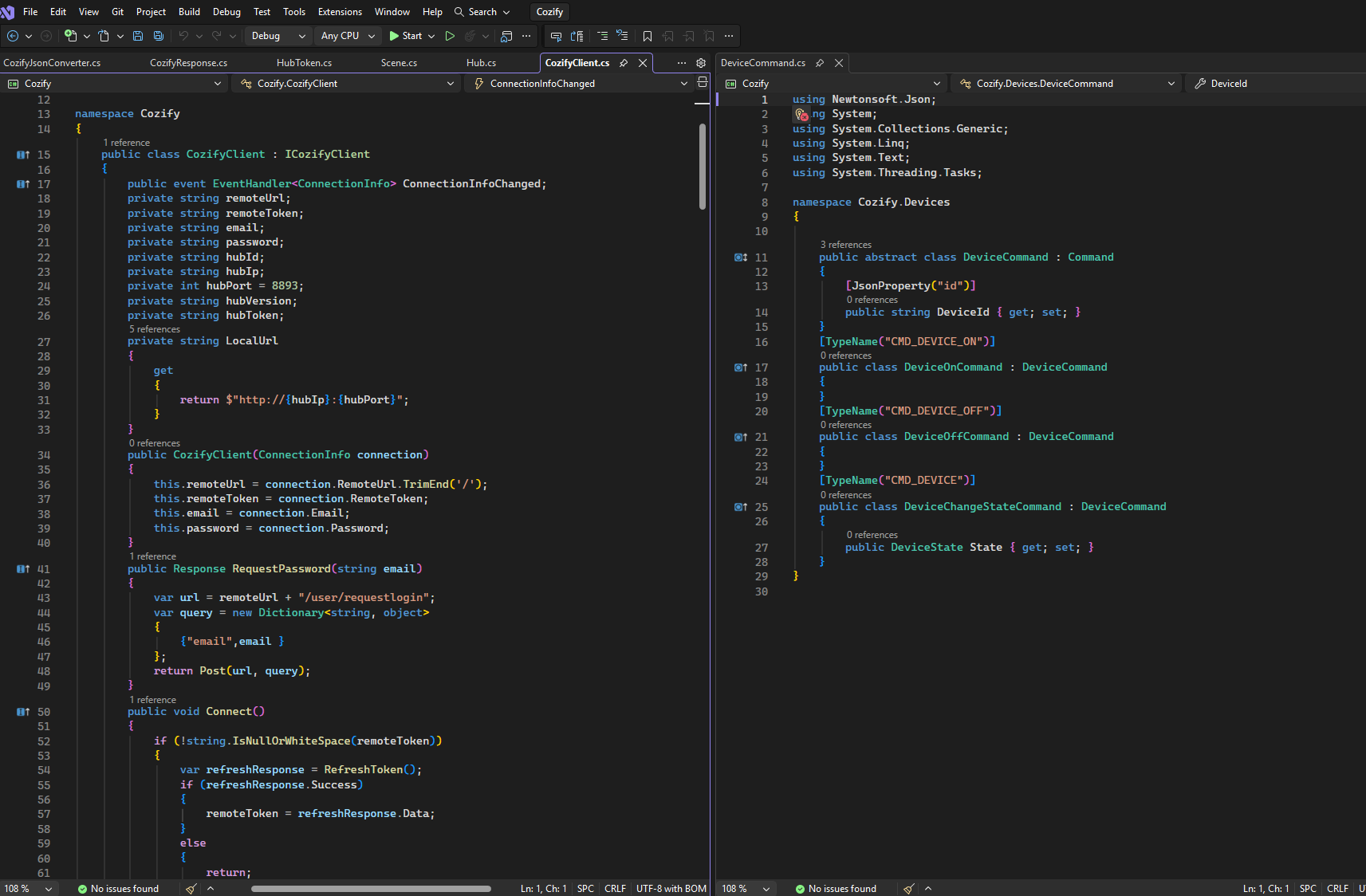The image size is (1366, 896).
Task: Click the inheritance margin icon on line 15
Action: coord(23,155)
